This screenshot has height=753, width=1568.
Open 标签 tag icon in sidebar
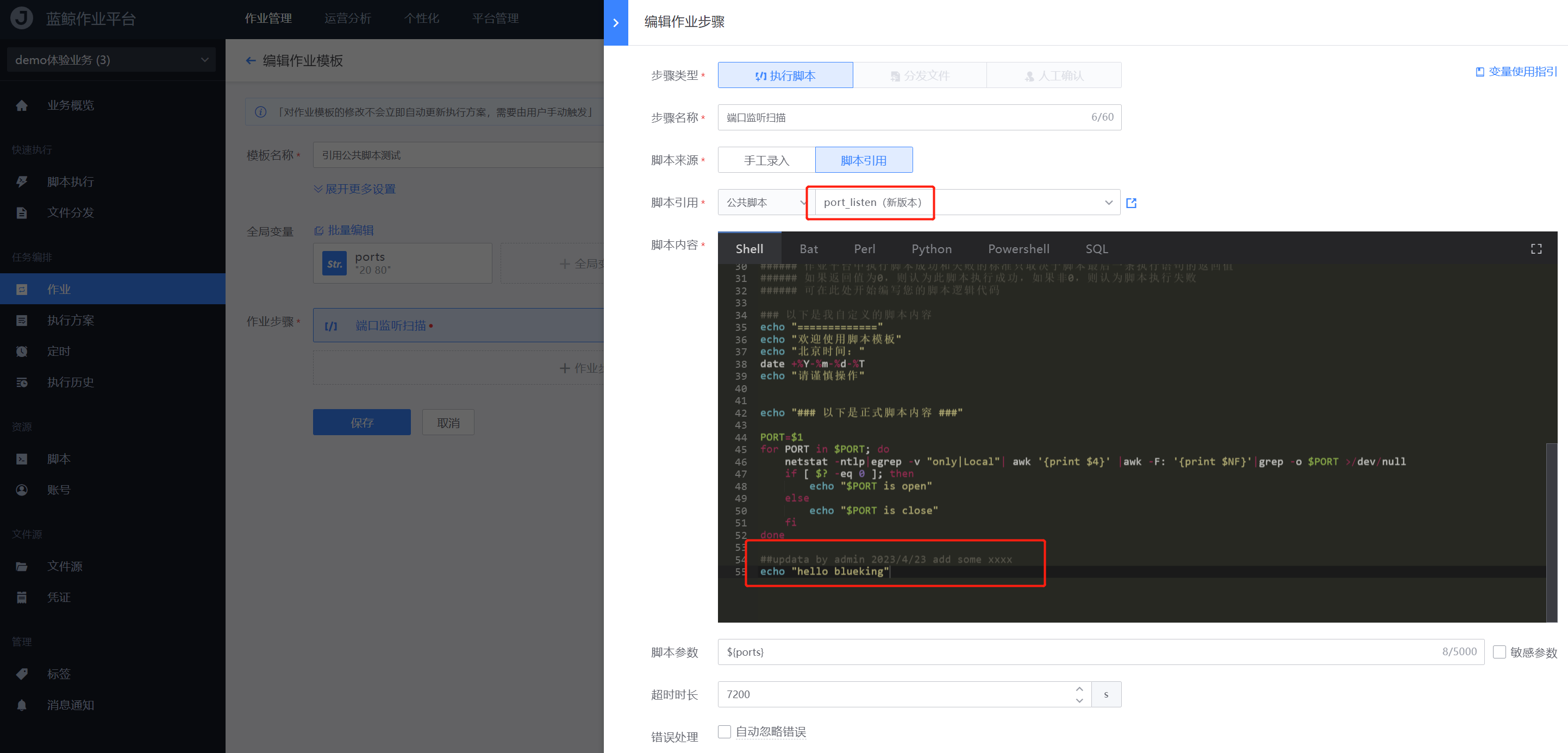pyautogui.click(x=22, y=675)
